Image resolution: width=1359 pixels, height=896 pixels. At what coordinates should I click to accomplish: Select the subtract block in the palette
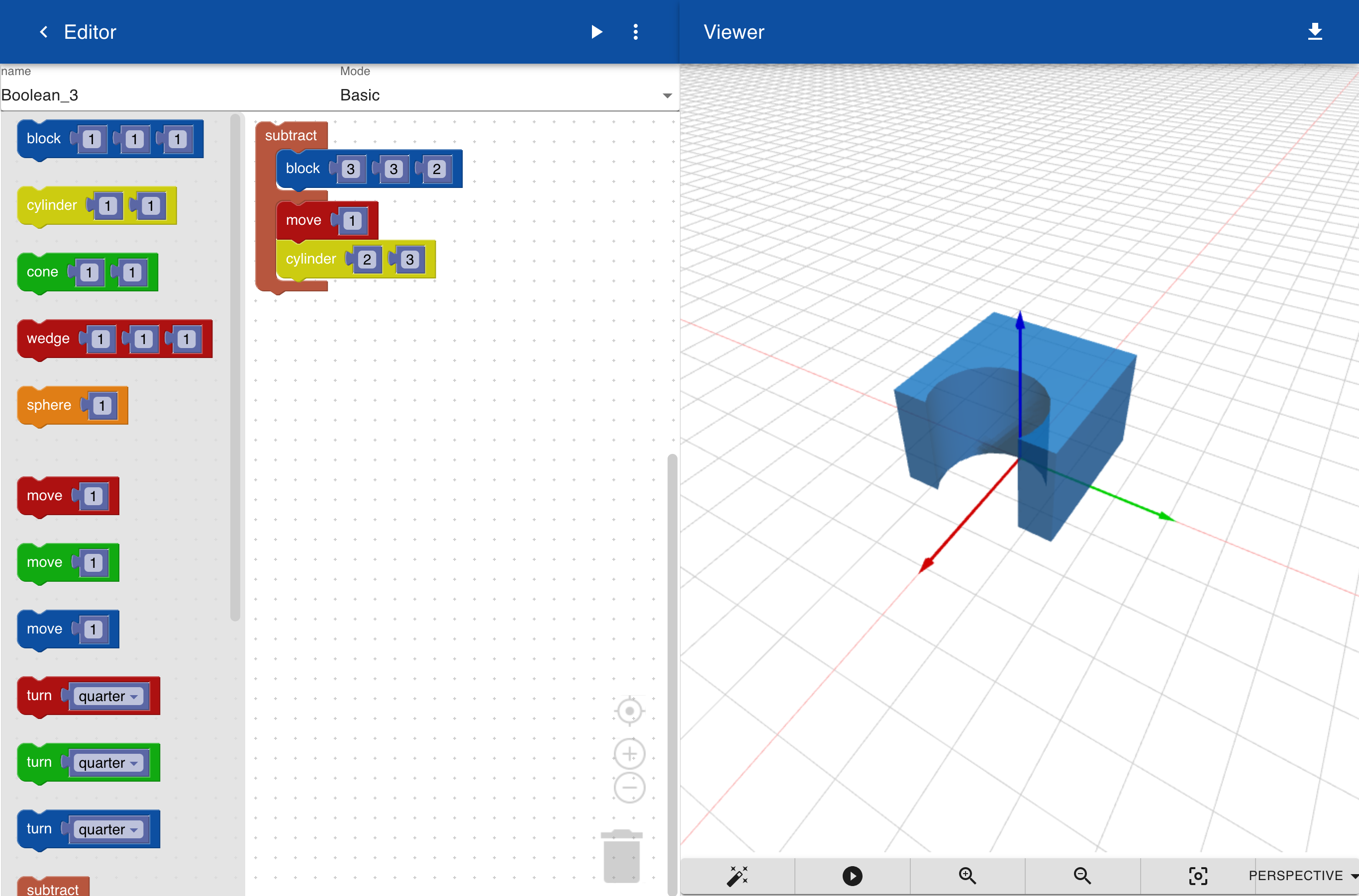click(x=53, y=888)
